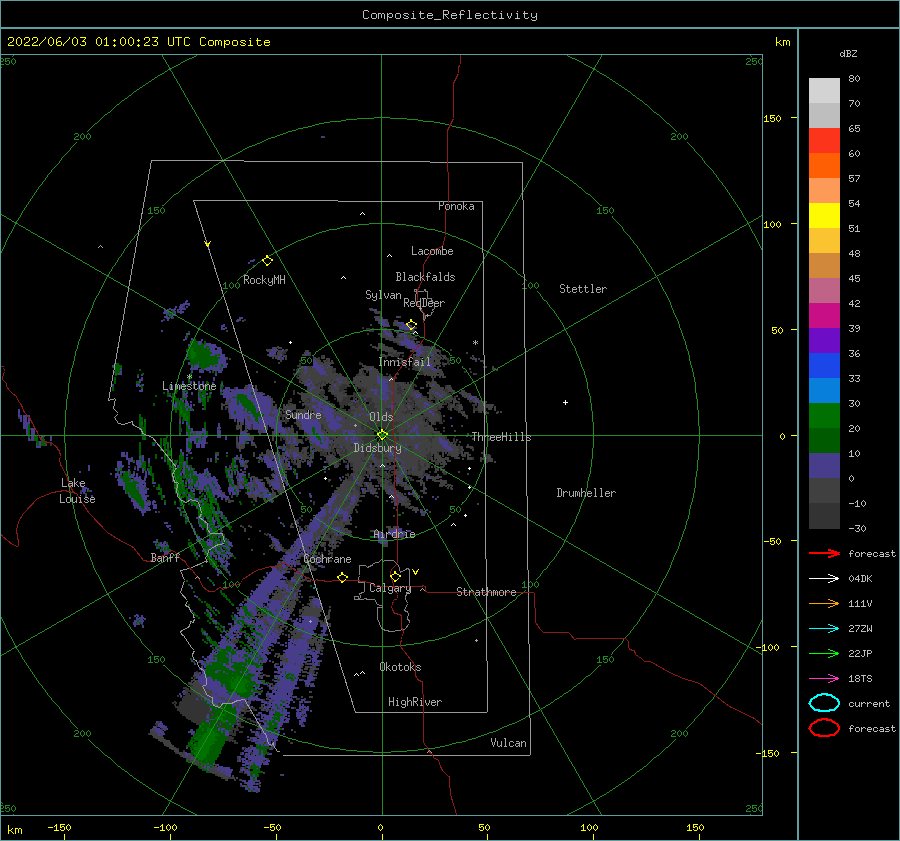Click the orange 111V arrow icon
This screenshot has width=900, height=841.
[824, 603]
